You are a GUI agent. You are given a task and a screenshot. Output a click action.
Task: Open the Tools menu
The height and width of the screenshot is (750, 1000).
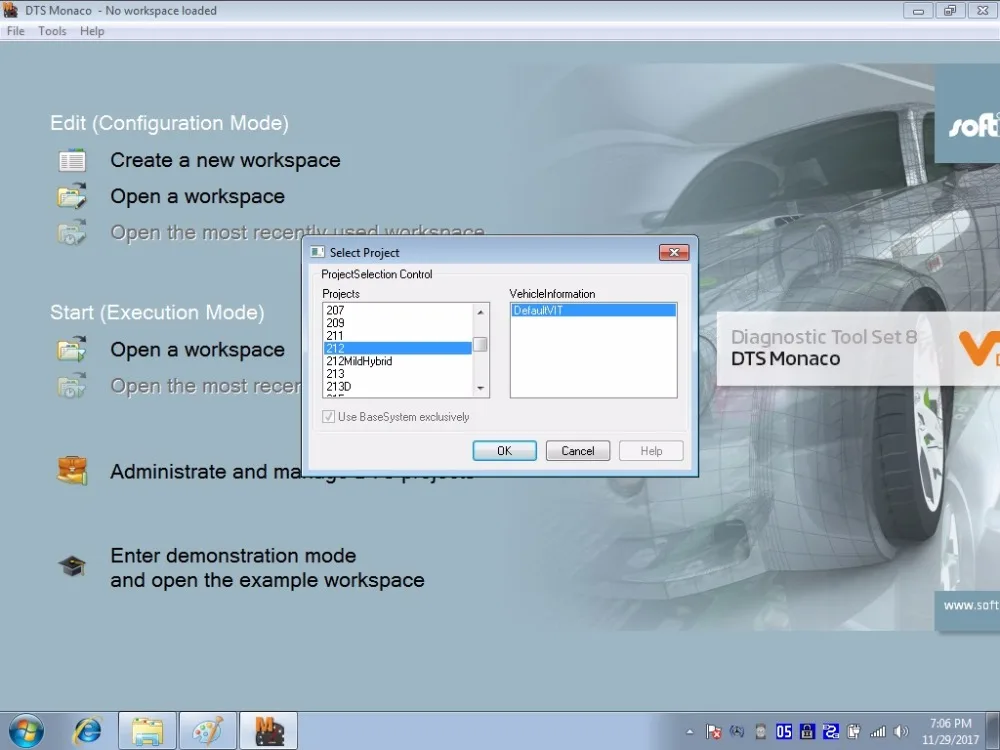52,31
